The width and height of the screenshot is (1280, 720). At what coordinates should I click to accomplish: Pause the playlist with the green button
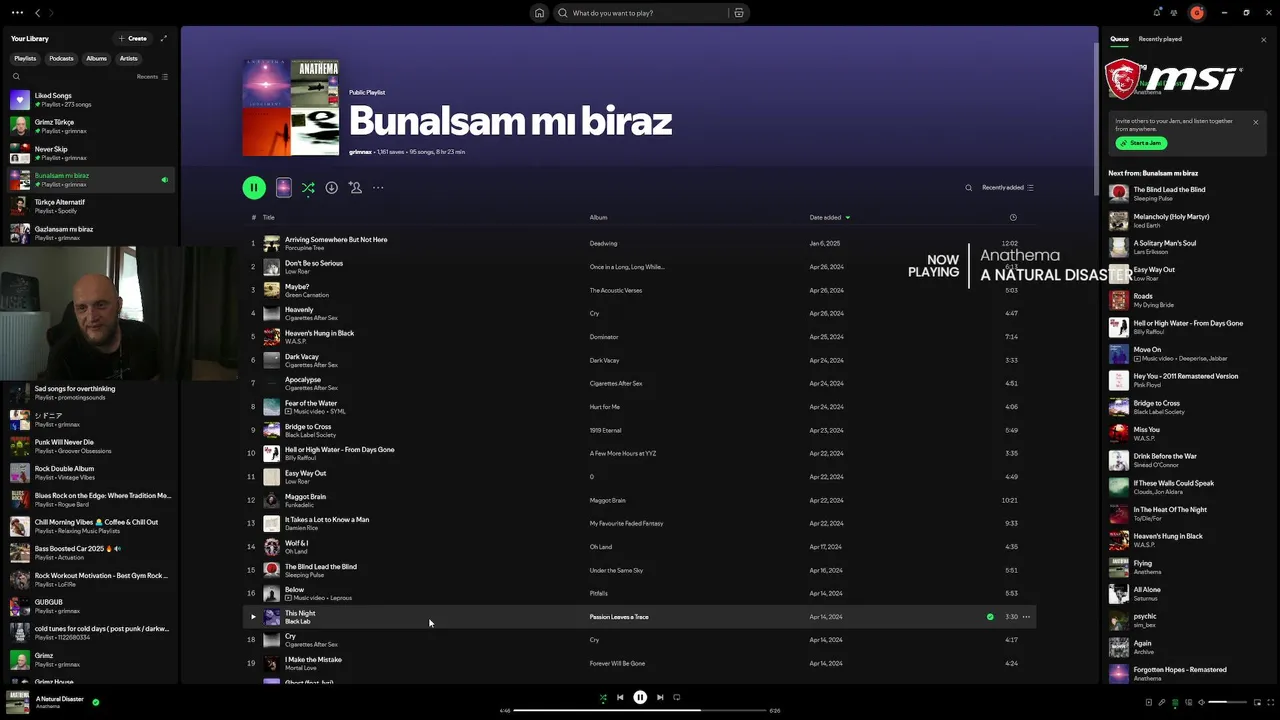point(254,187)
